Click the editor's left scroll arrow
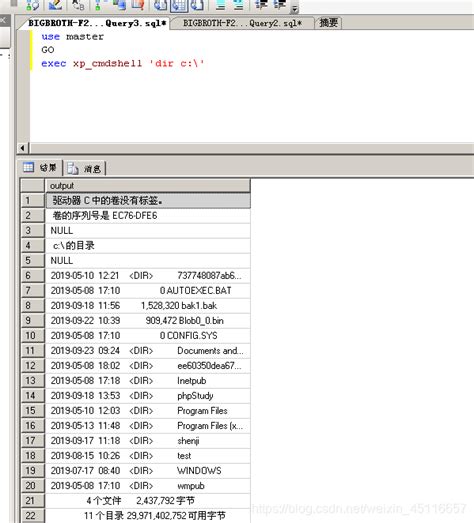The width and height of the screenshot is (474, 523). (23, 148)
